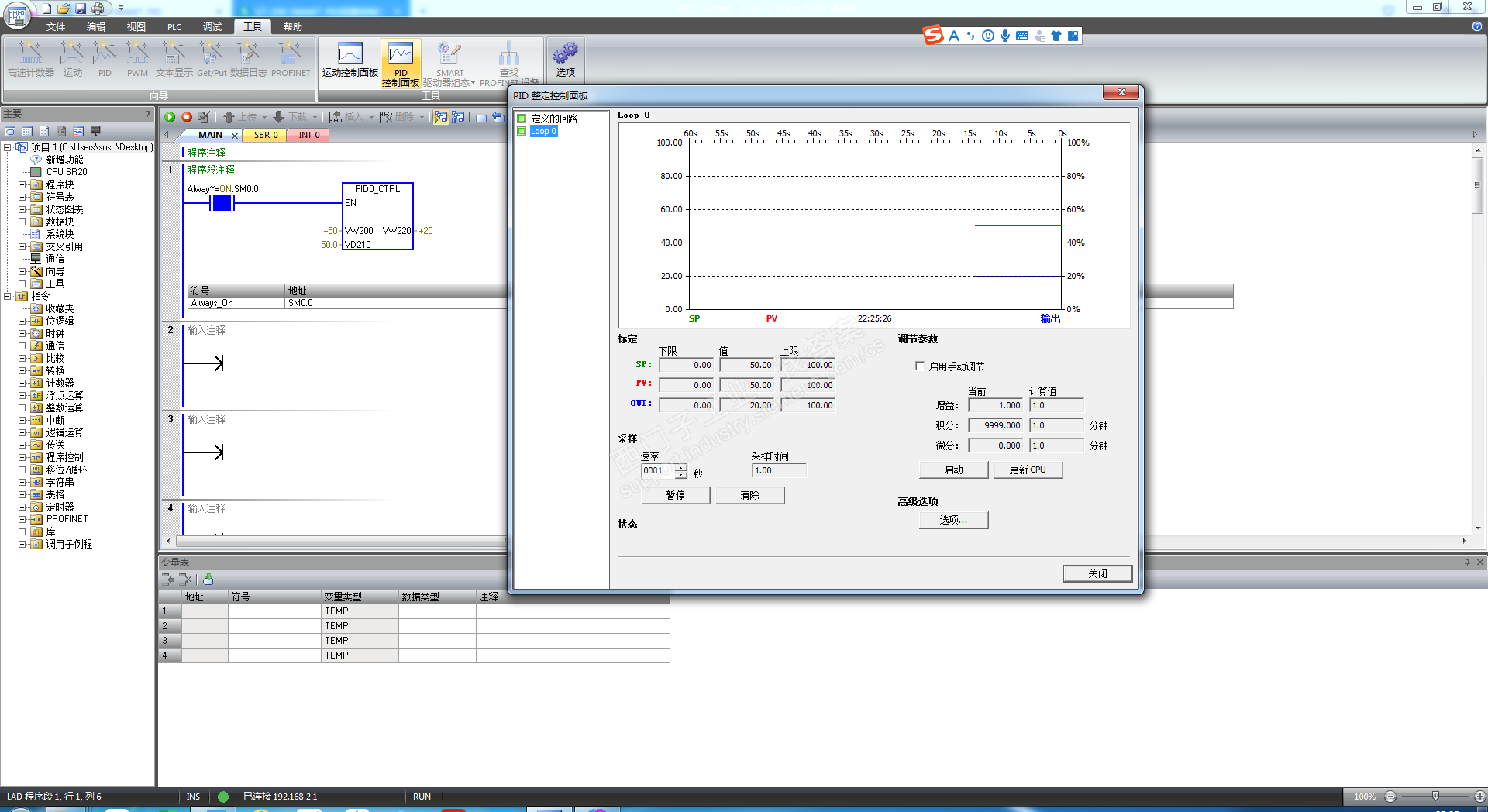
Task: Open the Motion Control Panel (运动控制面板)
Action: click(x=350, y=60)
